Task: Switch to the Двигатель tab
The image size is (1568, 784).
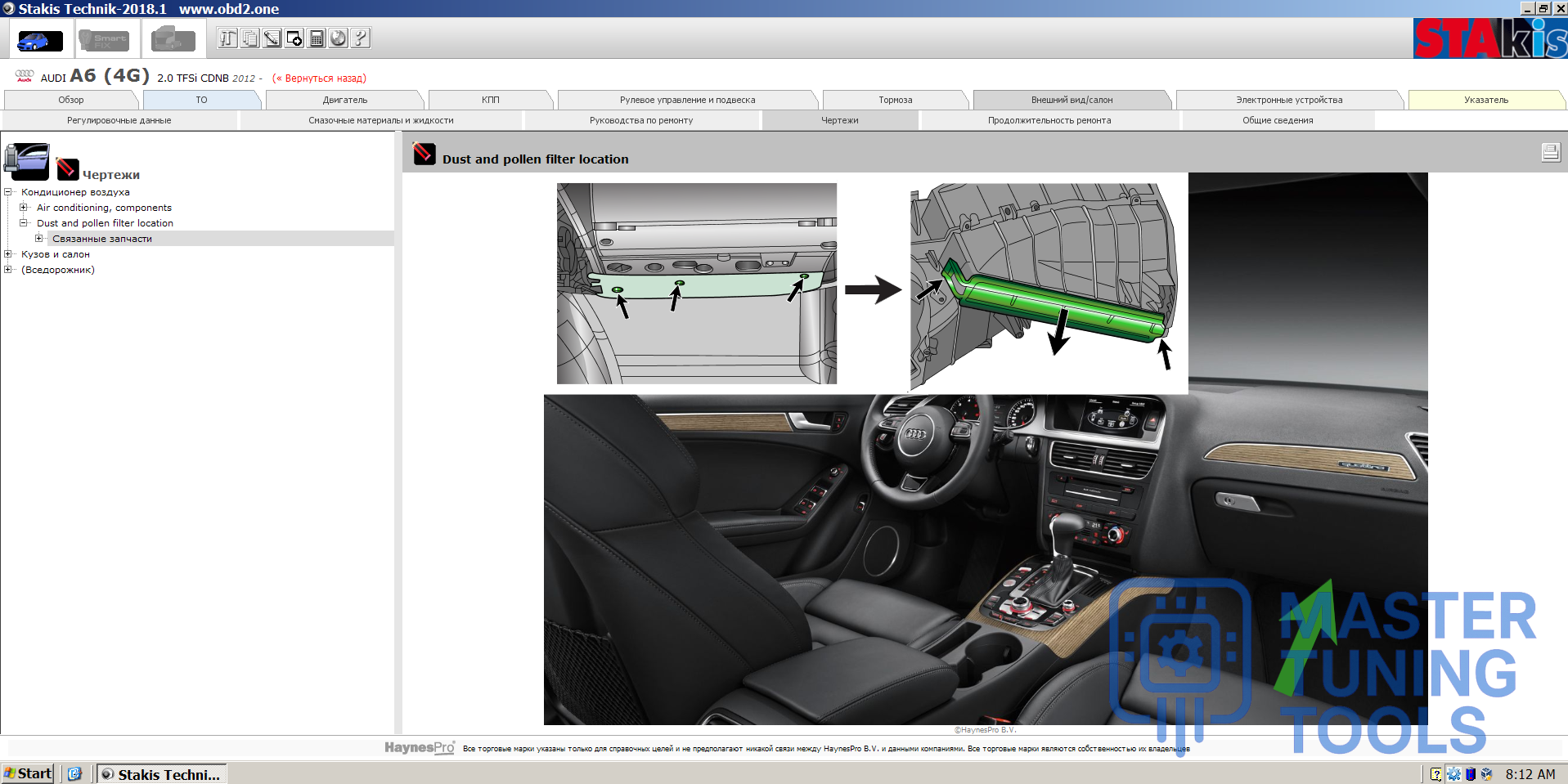Action: [344, 100]
